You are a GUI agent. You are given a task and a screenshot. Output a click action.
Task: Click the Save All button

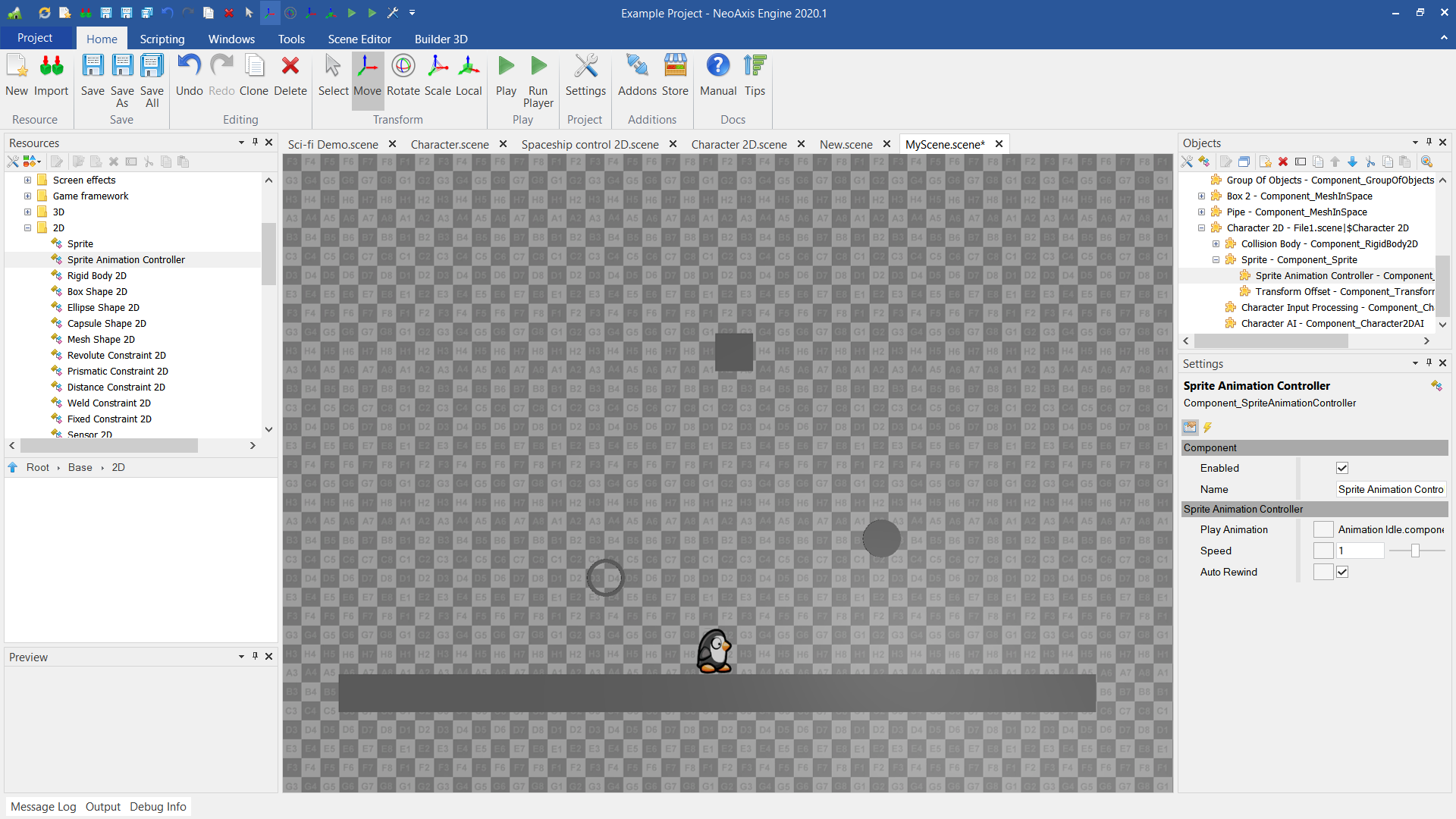point(152,78)
